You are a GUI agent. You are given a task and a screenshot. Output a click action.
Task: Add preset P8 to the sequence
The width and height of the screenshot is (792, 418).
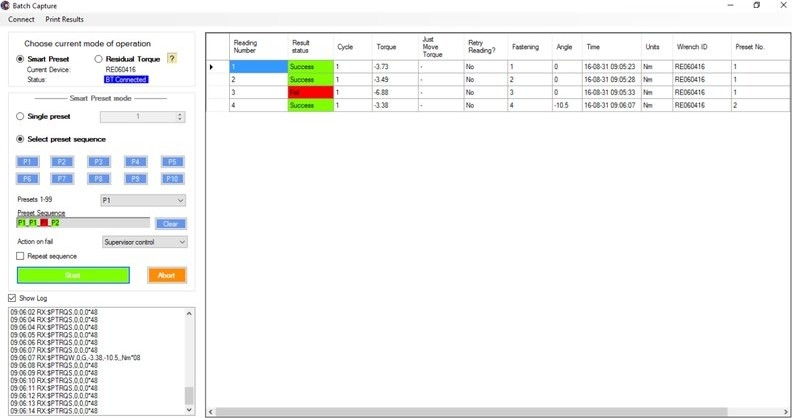99,178
